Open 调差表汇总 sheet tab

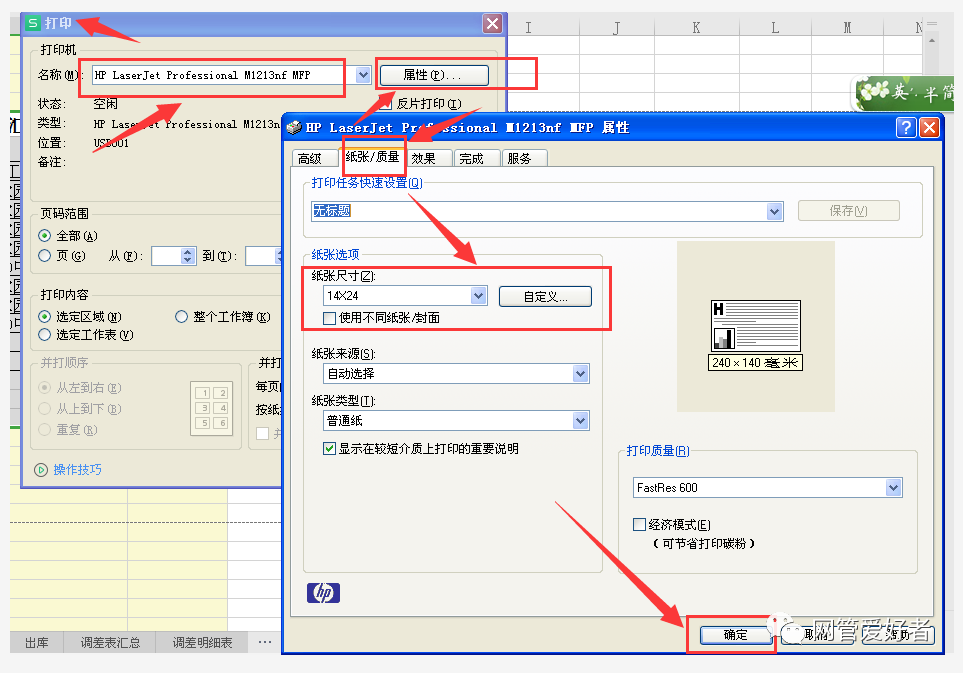tap(111, 643)
